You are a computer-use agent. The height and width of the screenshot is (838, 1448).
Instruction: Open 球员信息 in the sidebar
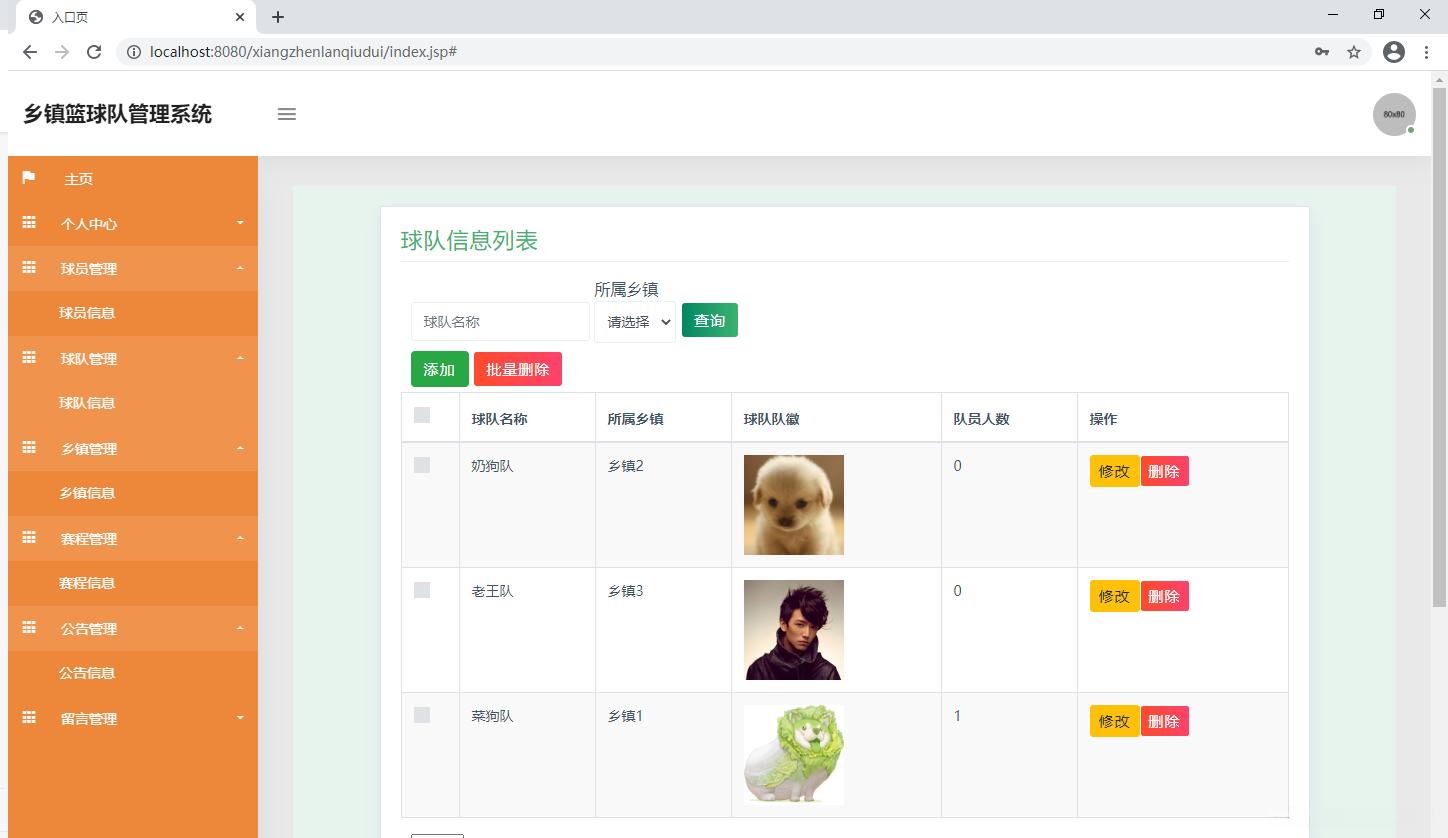click(87, 313)
